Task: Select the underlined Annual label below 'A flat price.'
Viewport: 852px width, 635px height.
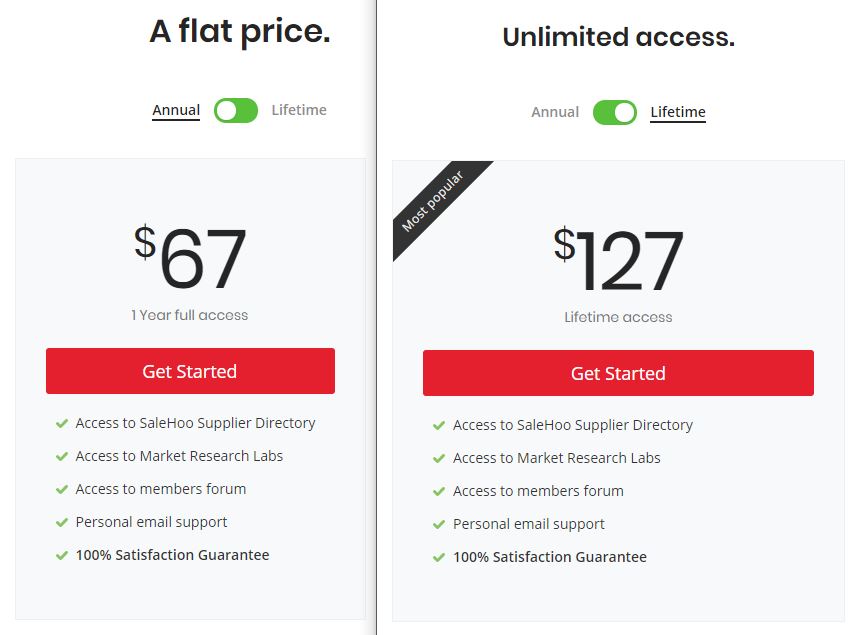Action: click(x=176, y=110)
